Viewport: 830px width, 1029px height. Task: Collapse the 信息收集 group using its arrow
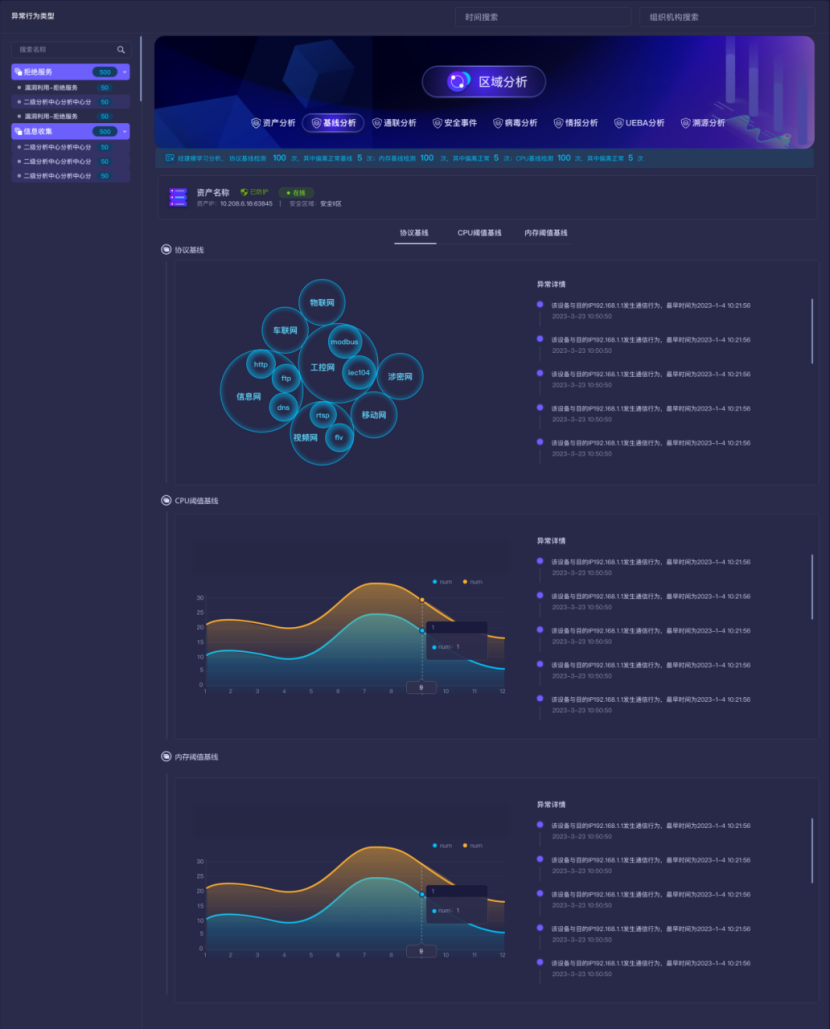pyautogui.click(x=125, y=131)
